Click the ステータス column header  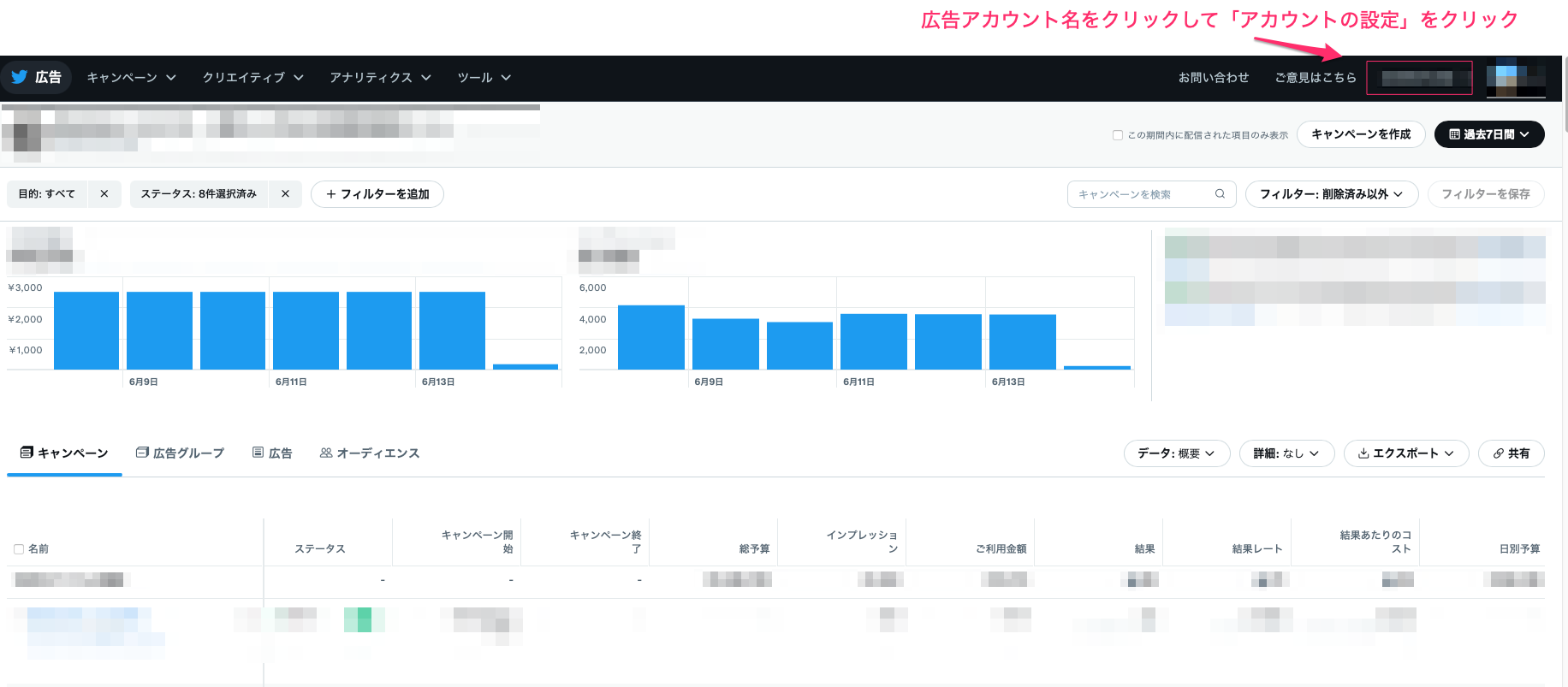click(x=319, y=549)
